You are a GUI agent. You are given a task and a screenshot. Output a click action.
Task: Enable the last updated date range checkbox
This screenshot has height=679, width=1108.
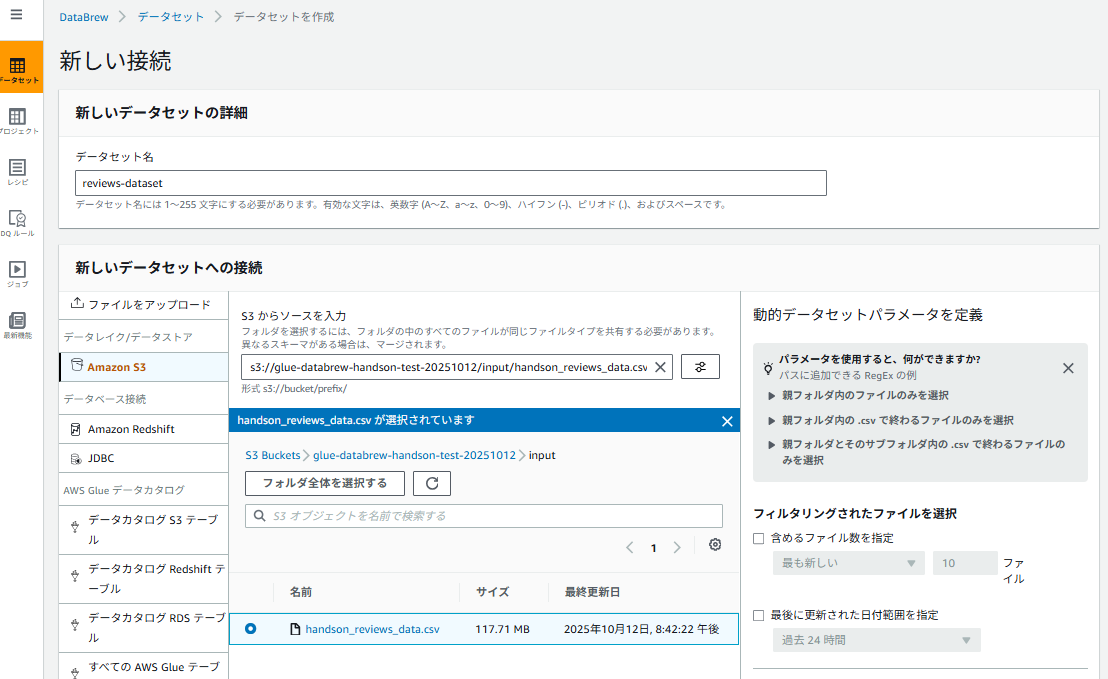[759, 615]
